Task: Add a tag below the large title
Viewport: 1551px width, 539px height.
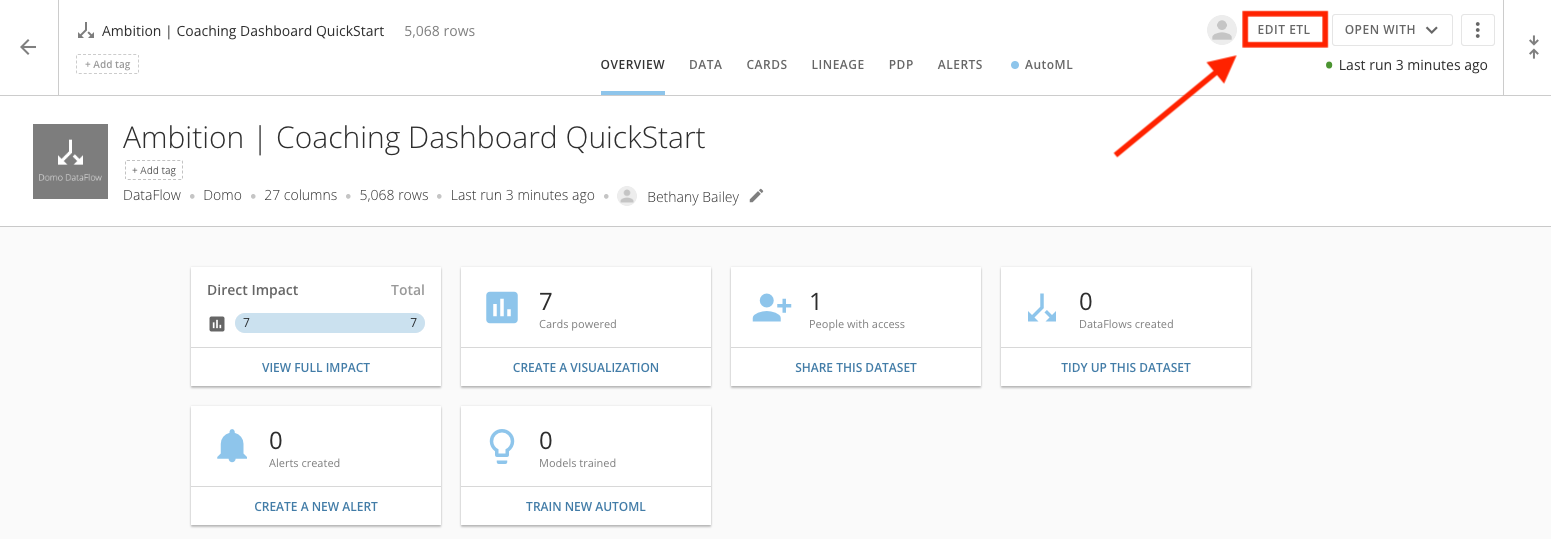Action: tap(154, 170)
